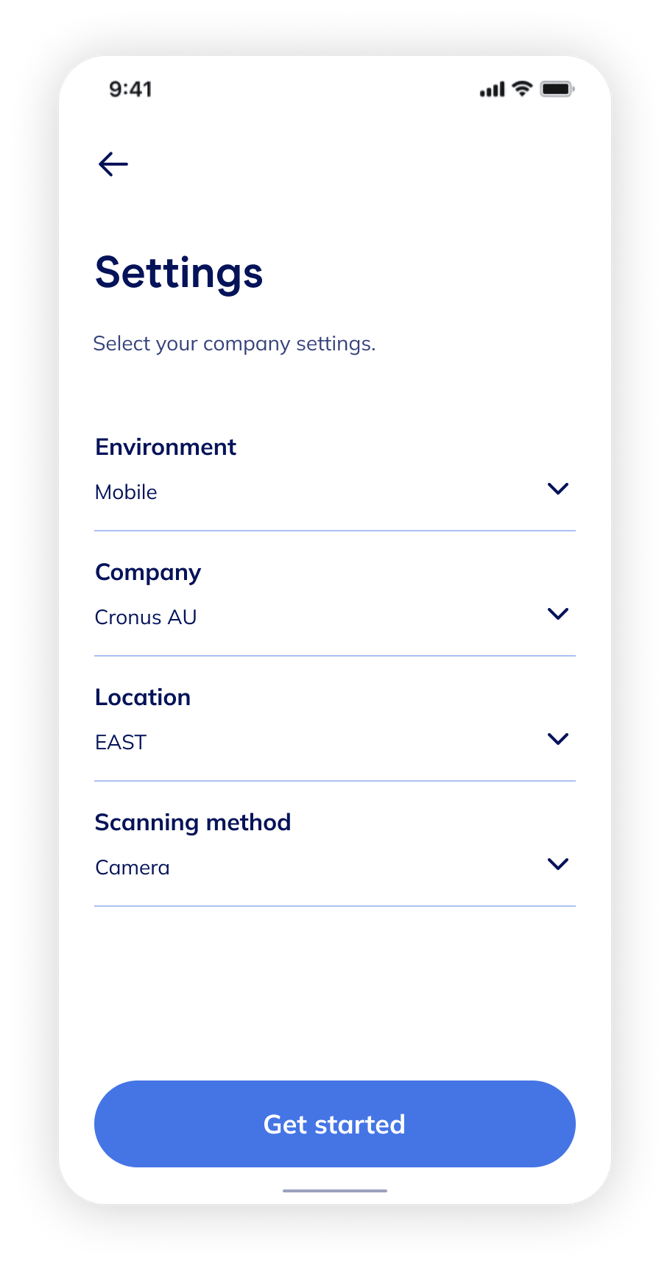
Task: Tap the cellular signal icon
Action: tap(491, 89)
